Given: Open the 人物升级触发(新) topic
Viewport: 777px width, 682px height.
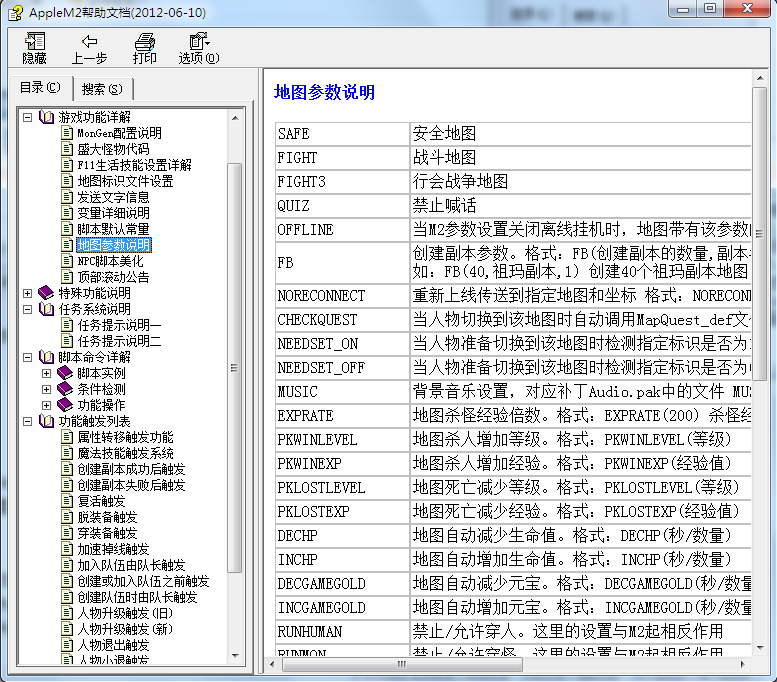Looking at the screenshot, I should click(x=125, y=629).
